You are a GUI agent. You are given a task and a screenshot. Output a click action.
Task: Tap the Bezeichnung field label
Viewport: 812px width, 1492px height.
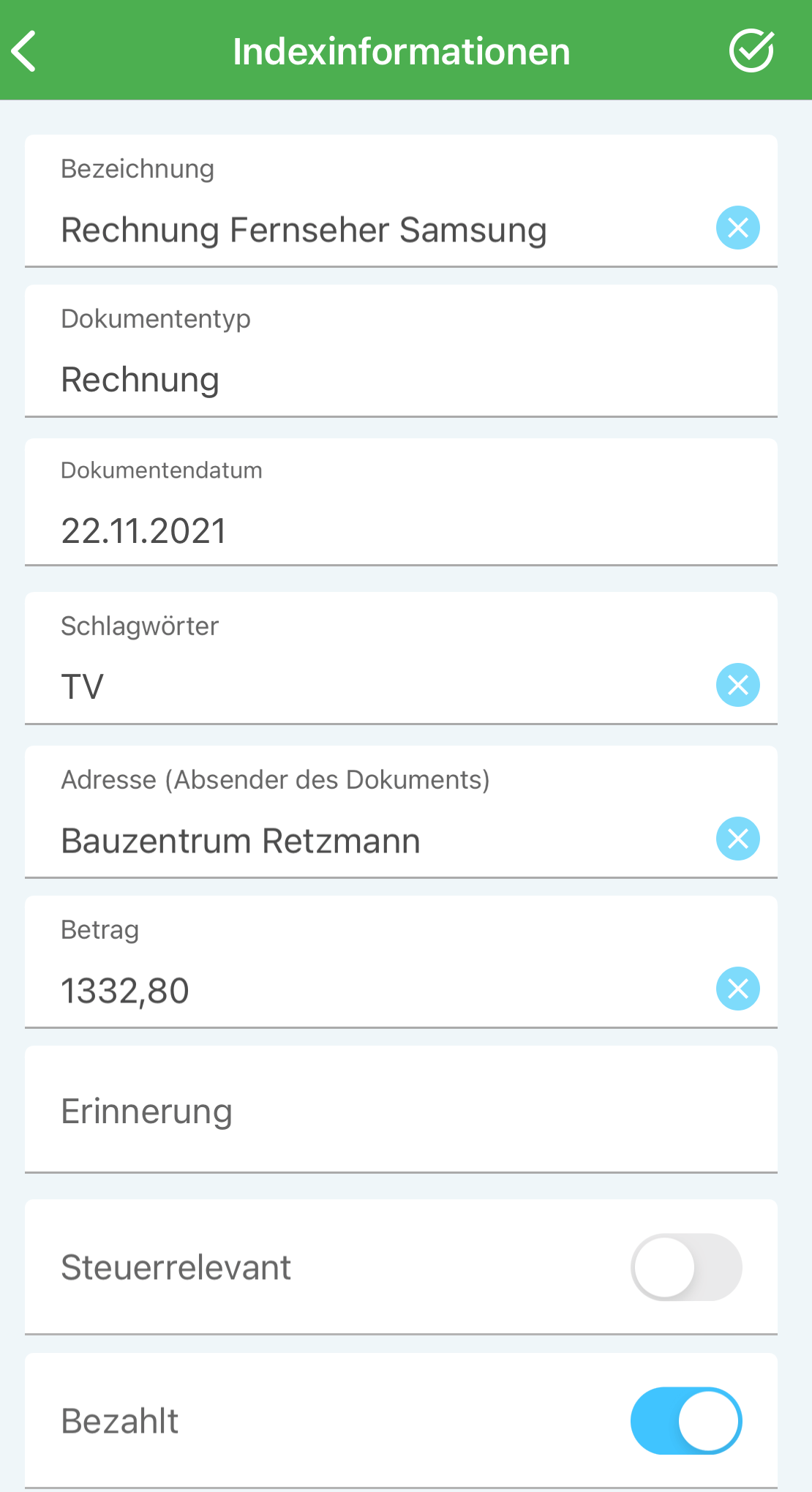click(138, 169)
